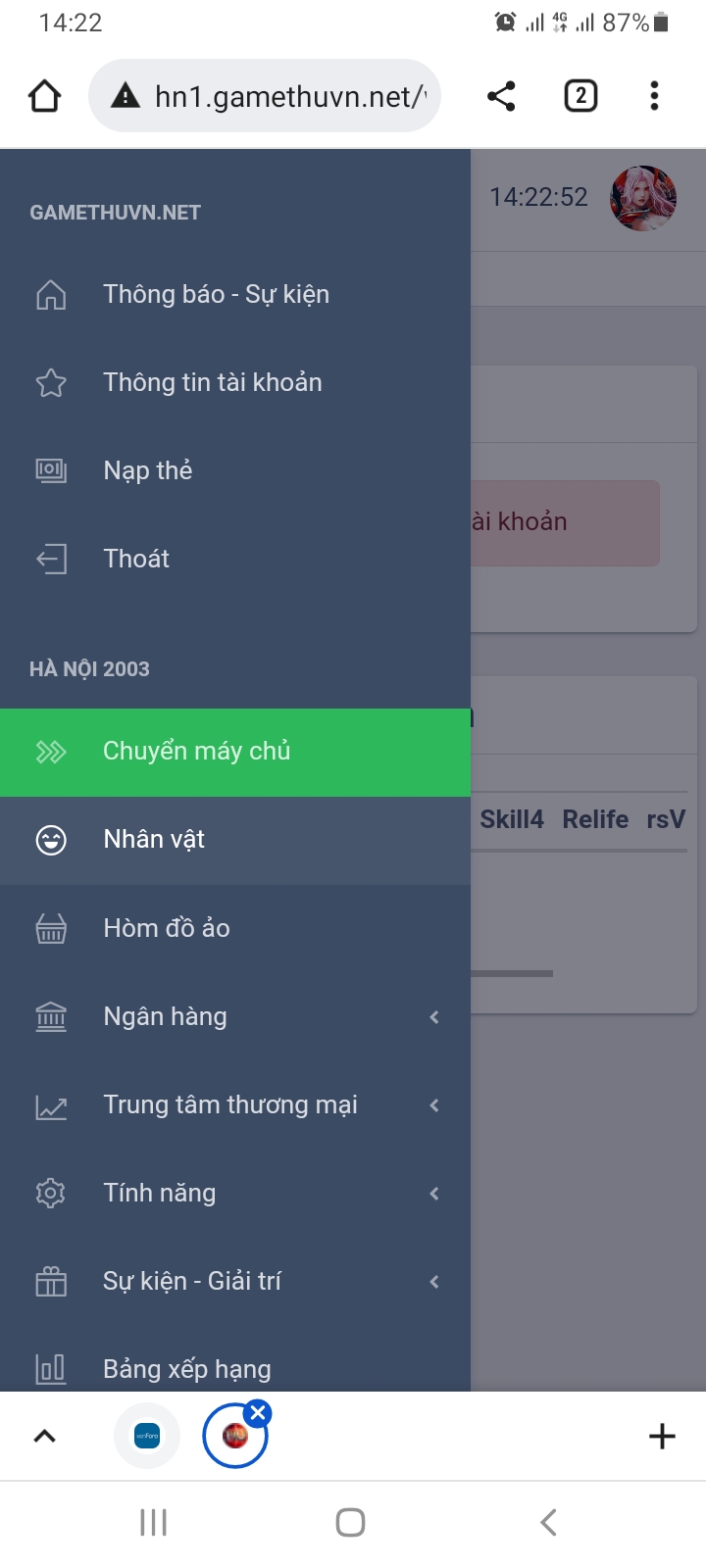Tap the Nạp thẻ card icon
706x1568 pixels.
pos(51,470)
